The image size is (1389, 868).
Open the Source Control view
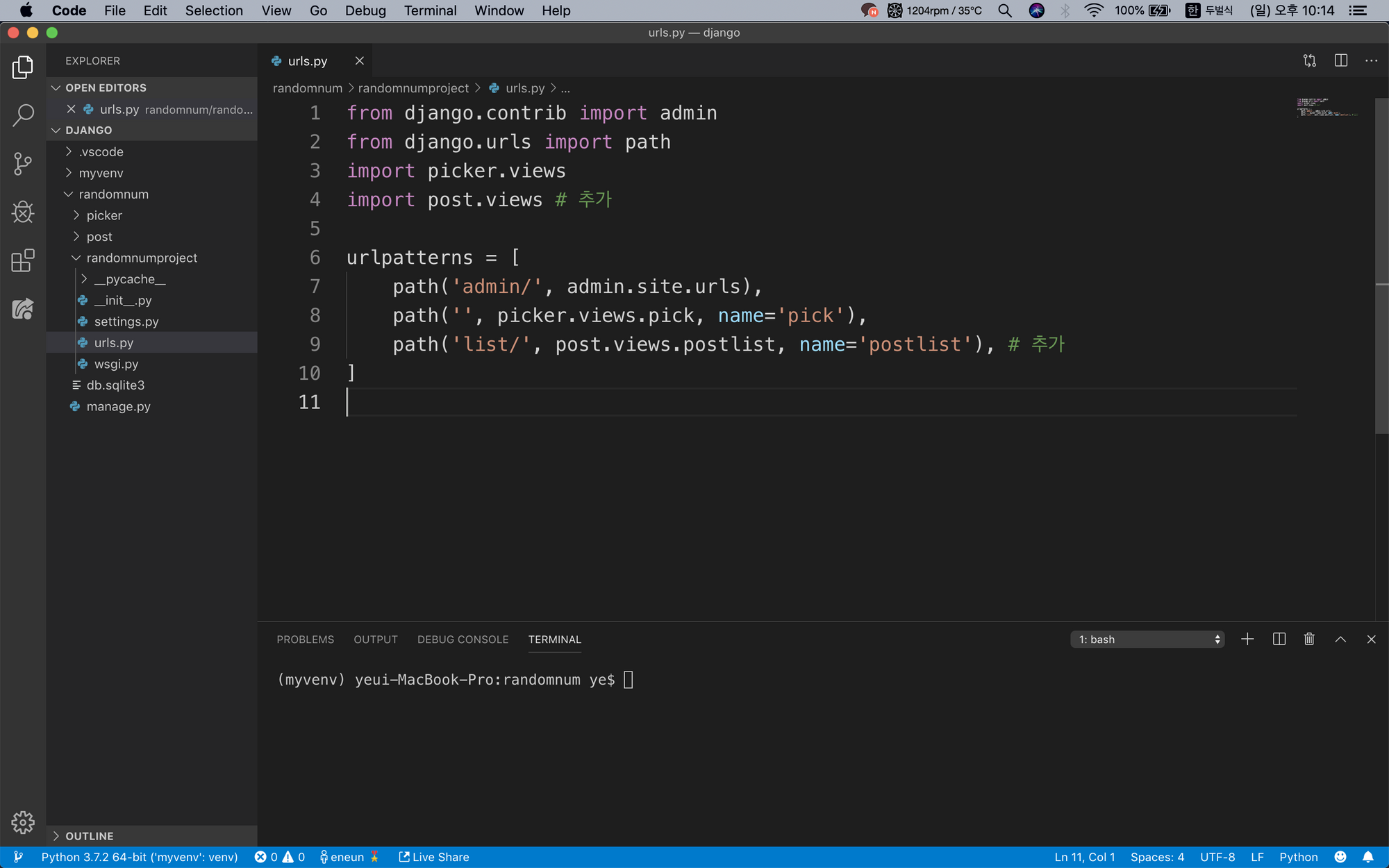point(23,164)
